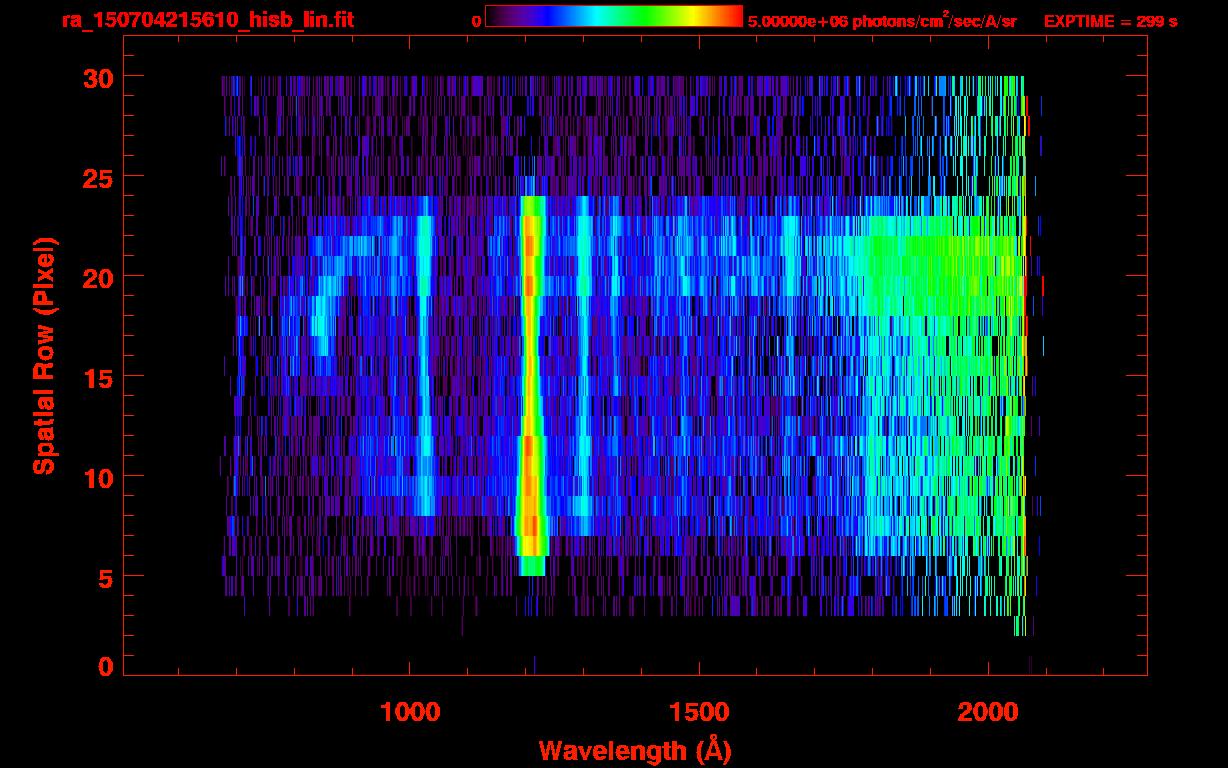Screen dimensions: 1228x768
Task: Click the 5.00000e+06 photons colorbar maximum label
Action: [x=882, y=21]
